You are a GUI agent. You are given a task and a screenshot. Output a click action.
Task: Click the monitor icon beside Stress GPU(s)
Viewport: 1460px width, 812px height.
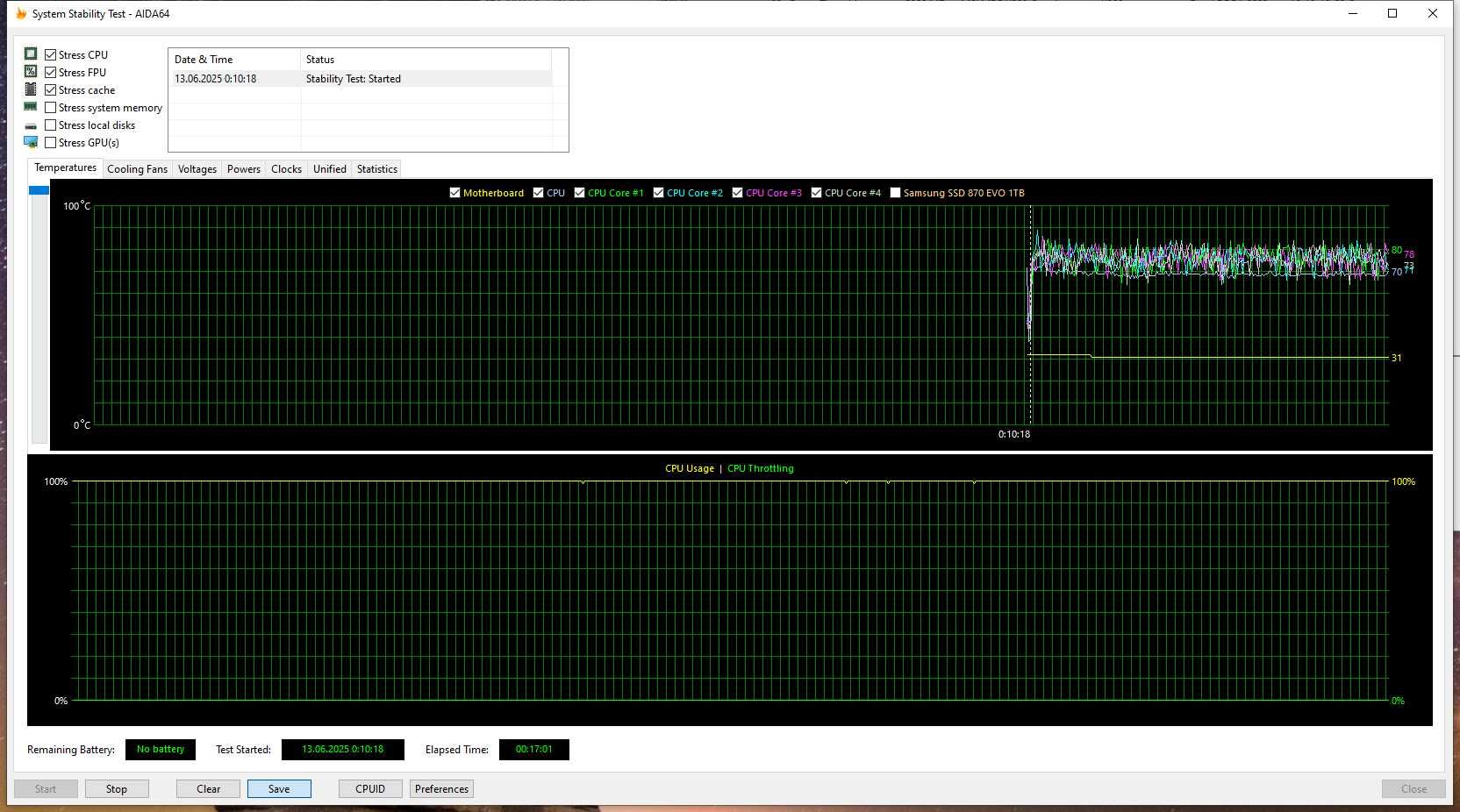click(x=31, y=142)
